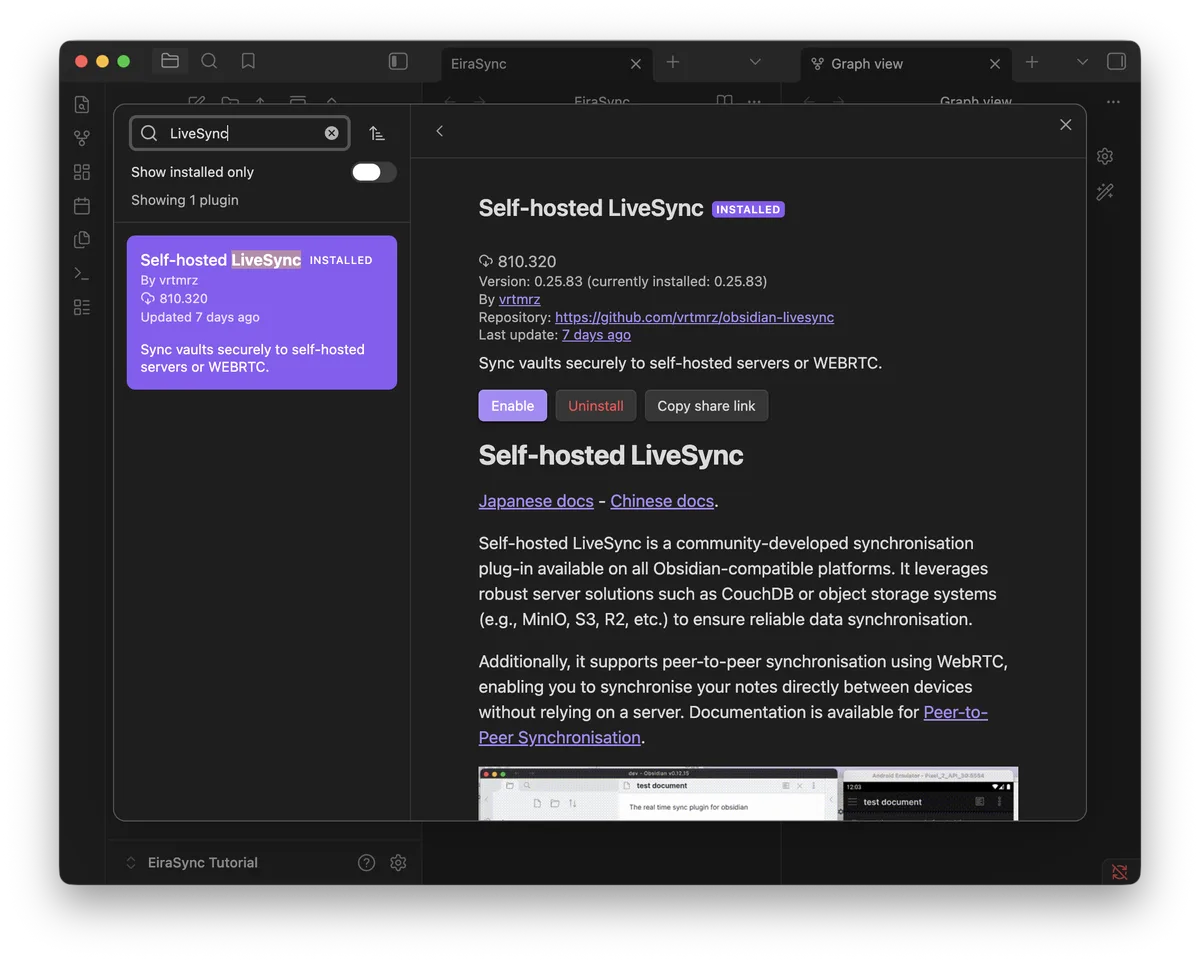Open command palette icon in the ribbon
The height and width of the screenshot is (963, 1200).
(x=82, y=274)
